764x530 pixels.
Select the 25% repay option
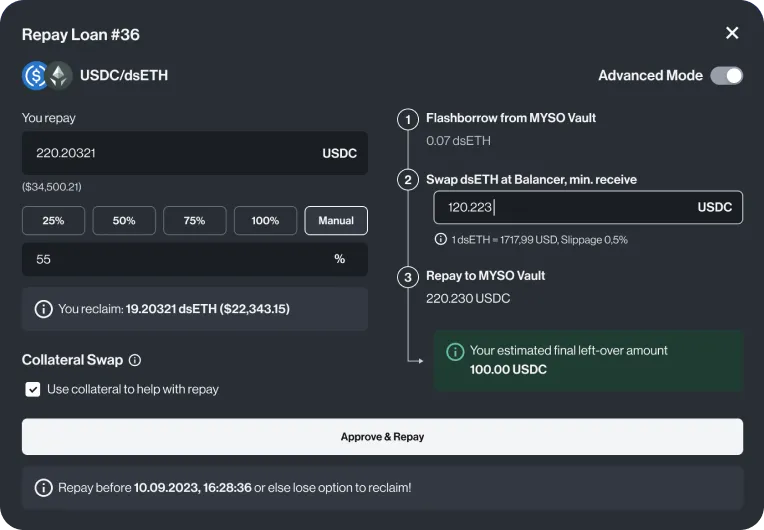point(53,221)
